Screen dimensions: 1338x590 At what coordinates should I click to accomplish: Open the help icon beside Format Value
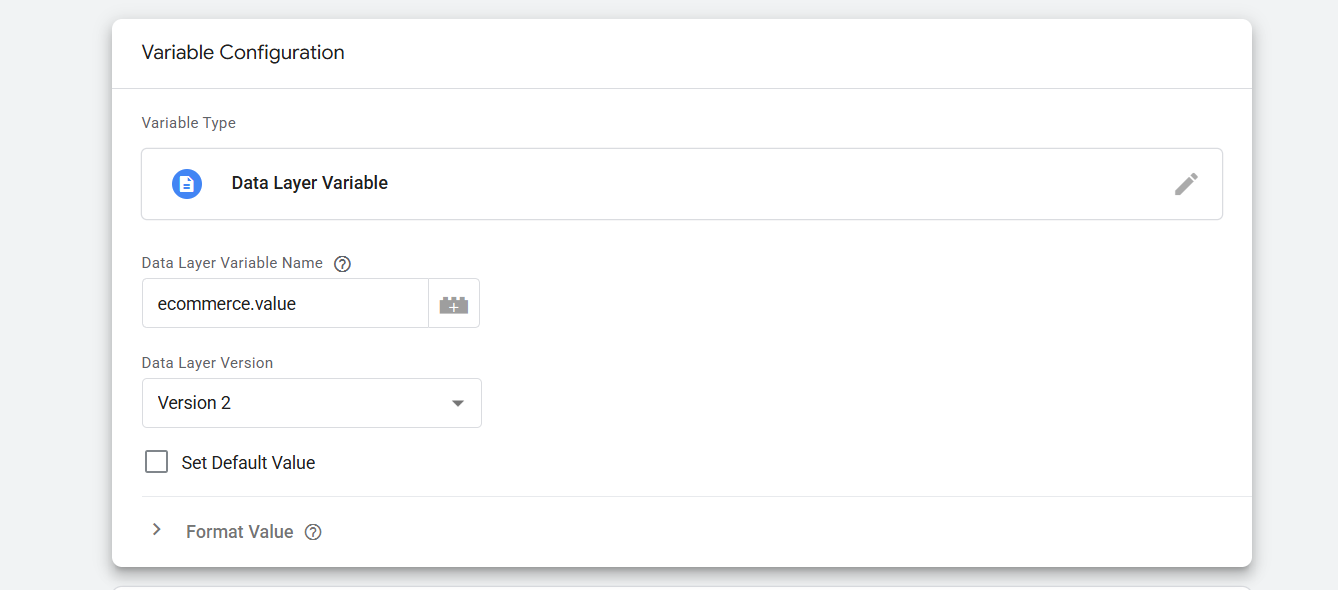(x=313, y=532)
